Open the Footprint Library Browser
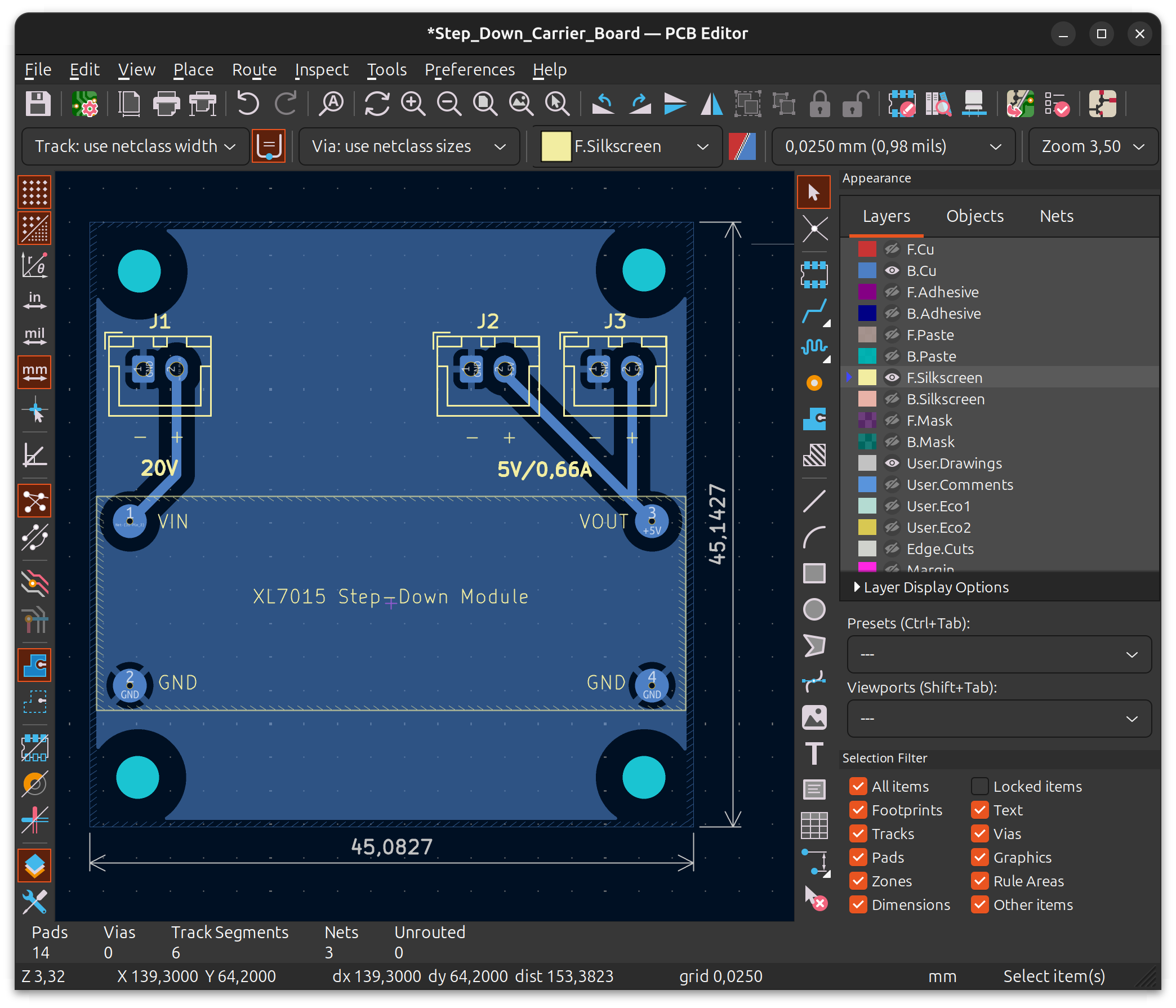The image size is (1176, 1008). 938,104
